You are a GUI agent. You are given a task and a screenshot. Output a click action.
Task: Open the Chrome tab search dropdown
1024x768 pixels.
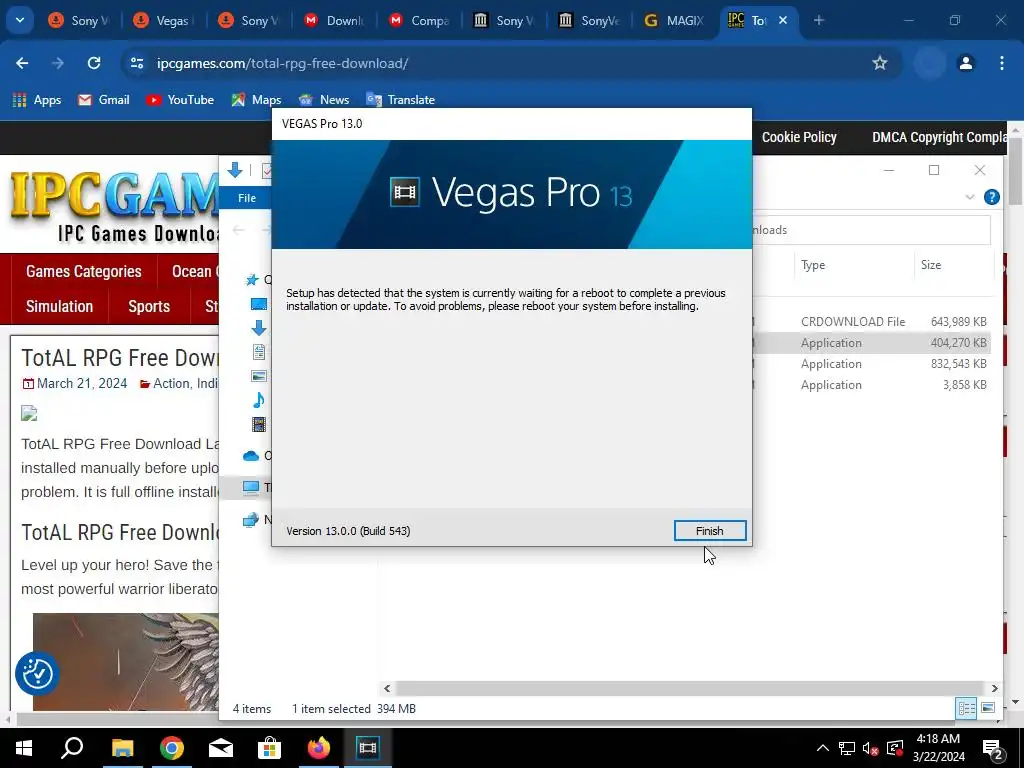(x=20, y=20)
